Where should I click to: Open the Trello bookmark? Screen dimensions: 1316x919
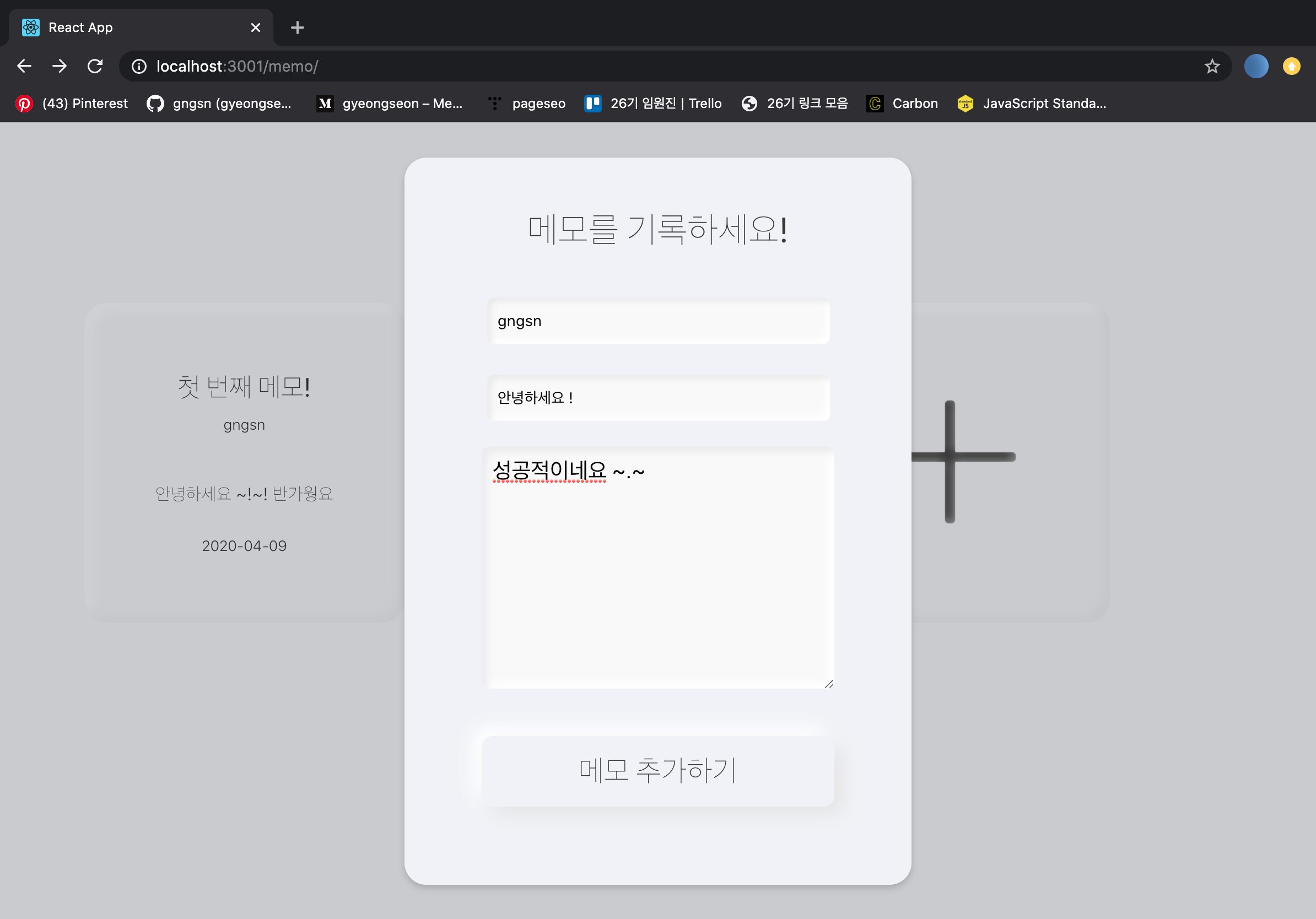(653, 104)
